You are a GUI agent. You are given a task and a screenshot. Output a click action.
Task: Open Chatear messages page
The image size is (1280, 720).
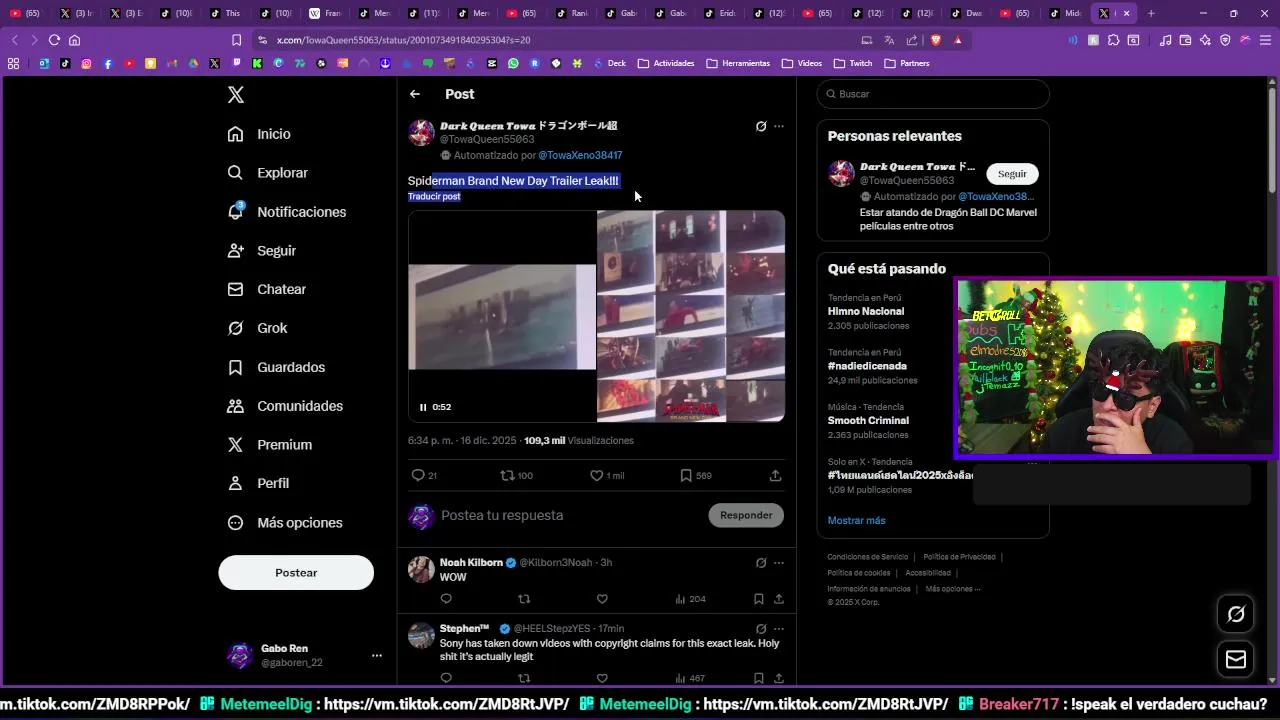coord(267,289)
